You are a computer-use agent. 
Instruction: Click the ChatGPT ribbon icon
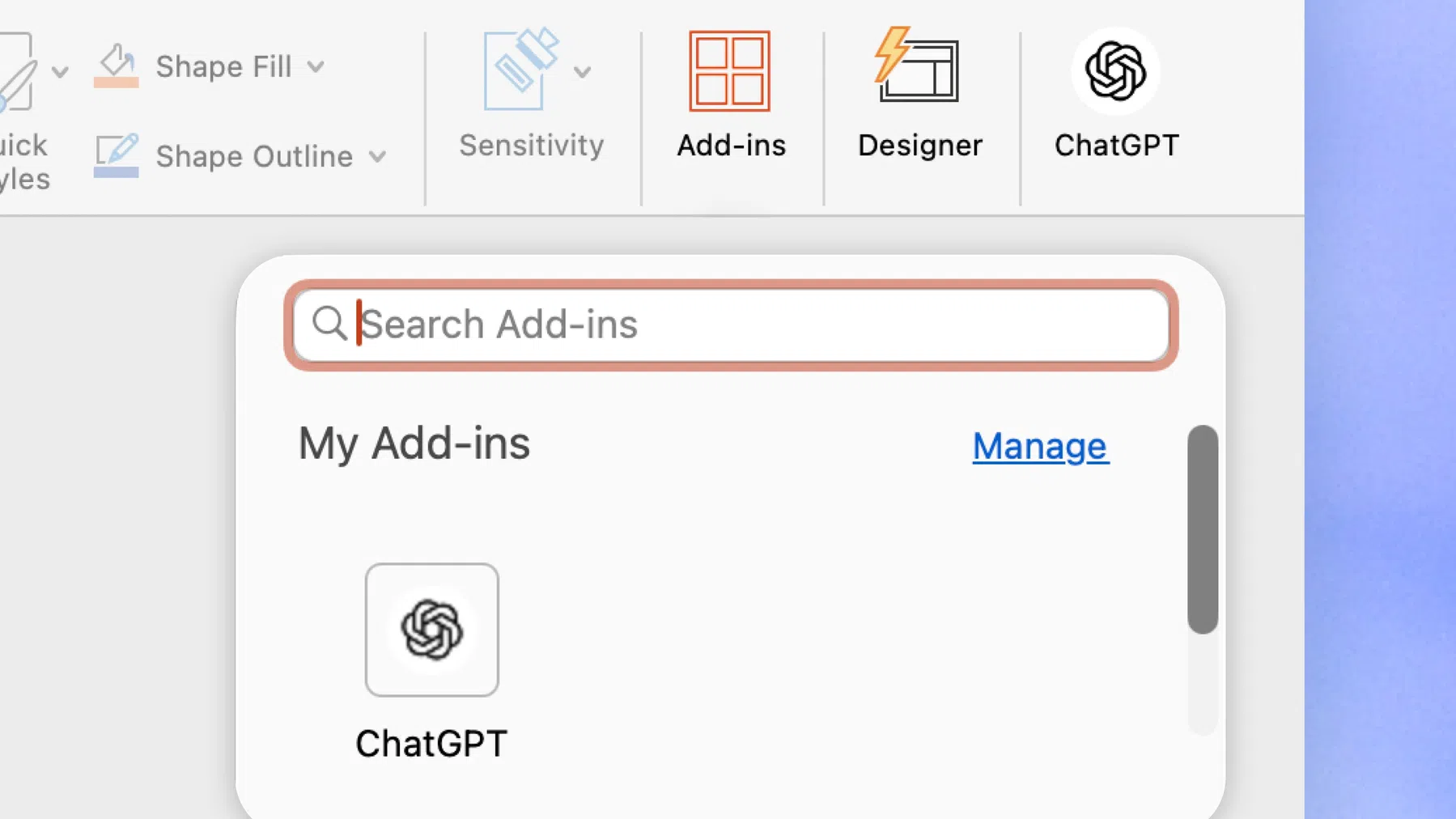(x=1115, y=71)
